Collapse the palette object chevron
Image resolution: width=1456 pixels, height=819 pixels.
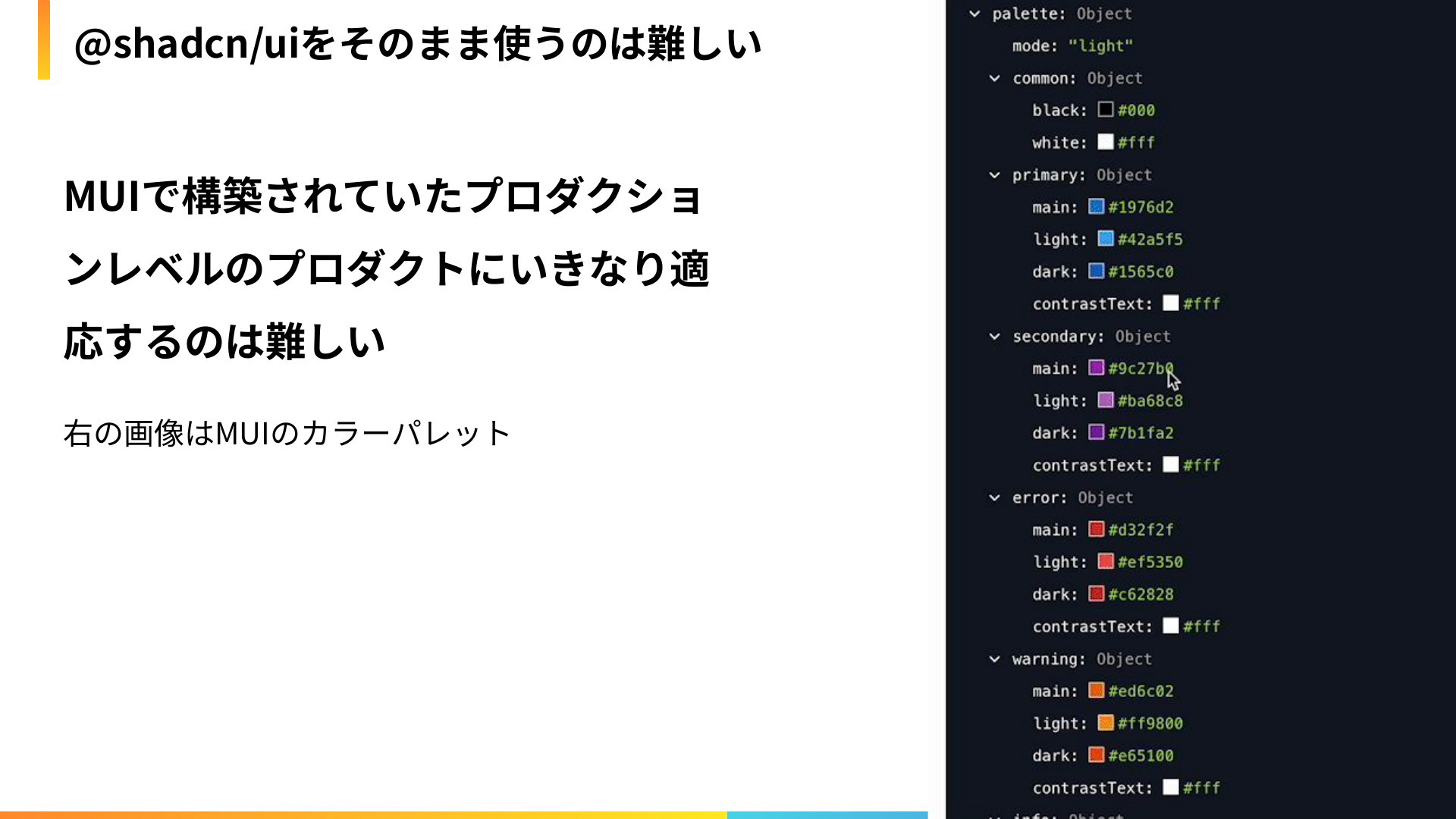click(974, 14)
